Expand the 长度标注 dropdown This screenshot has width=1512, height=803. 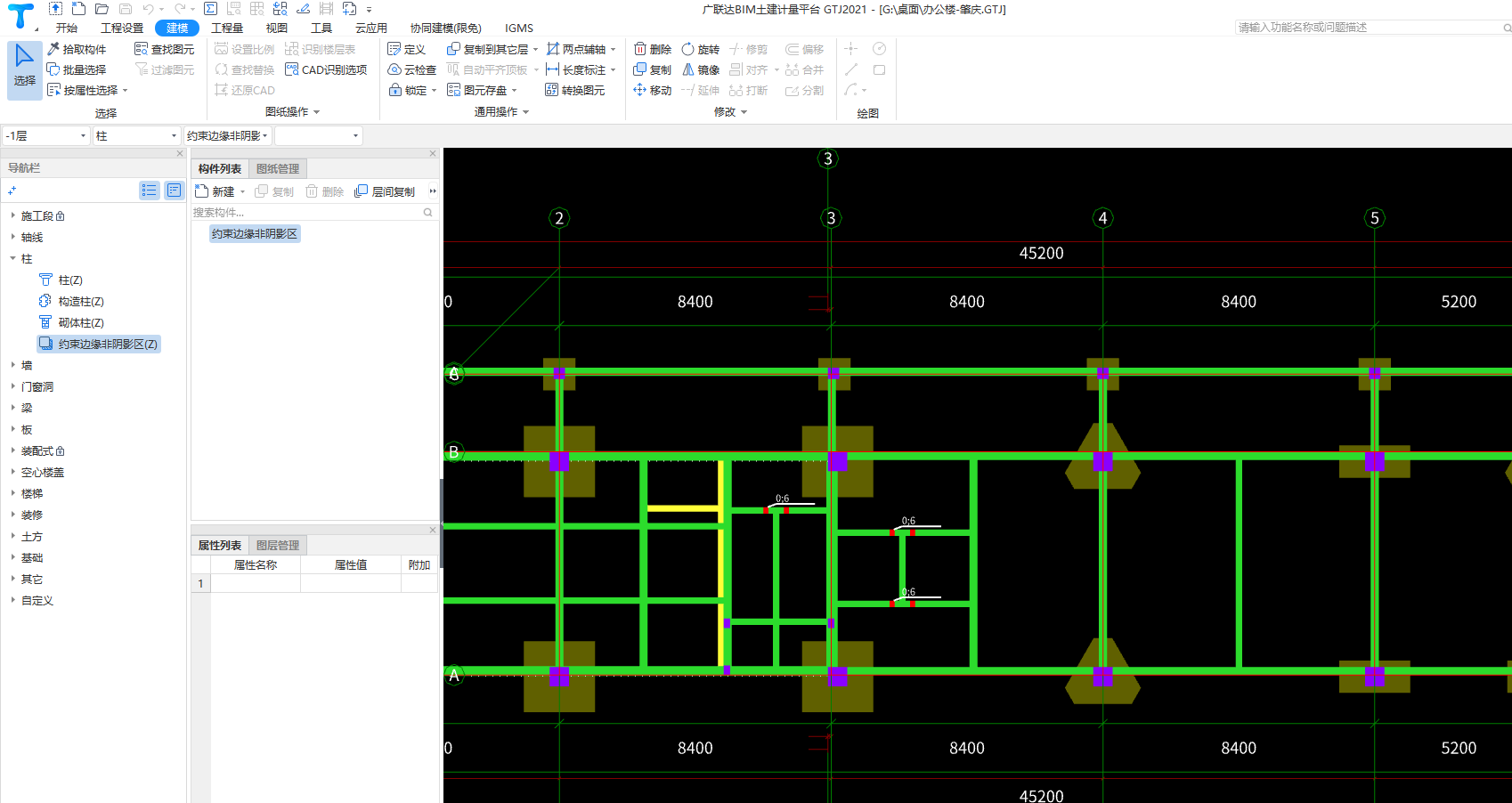[x=613, y=69]
